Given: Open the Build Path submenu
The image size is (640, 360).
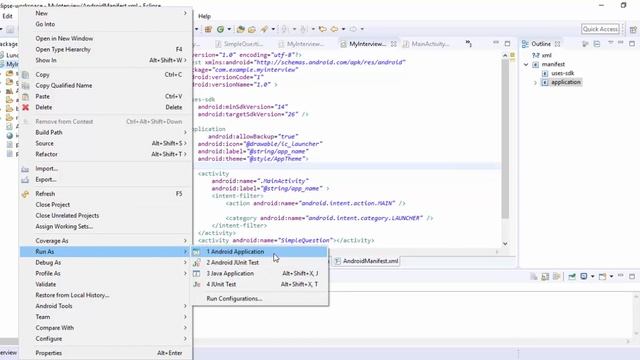Looking at the screenshot, I should [185, 133].
